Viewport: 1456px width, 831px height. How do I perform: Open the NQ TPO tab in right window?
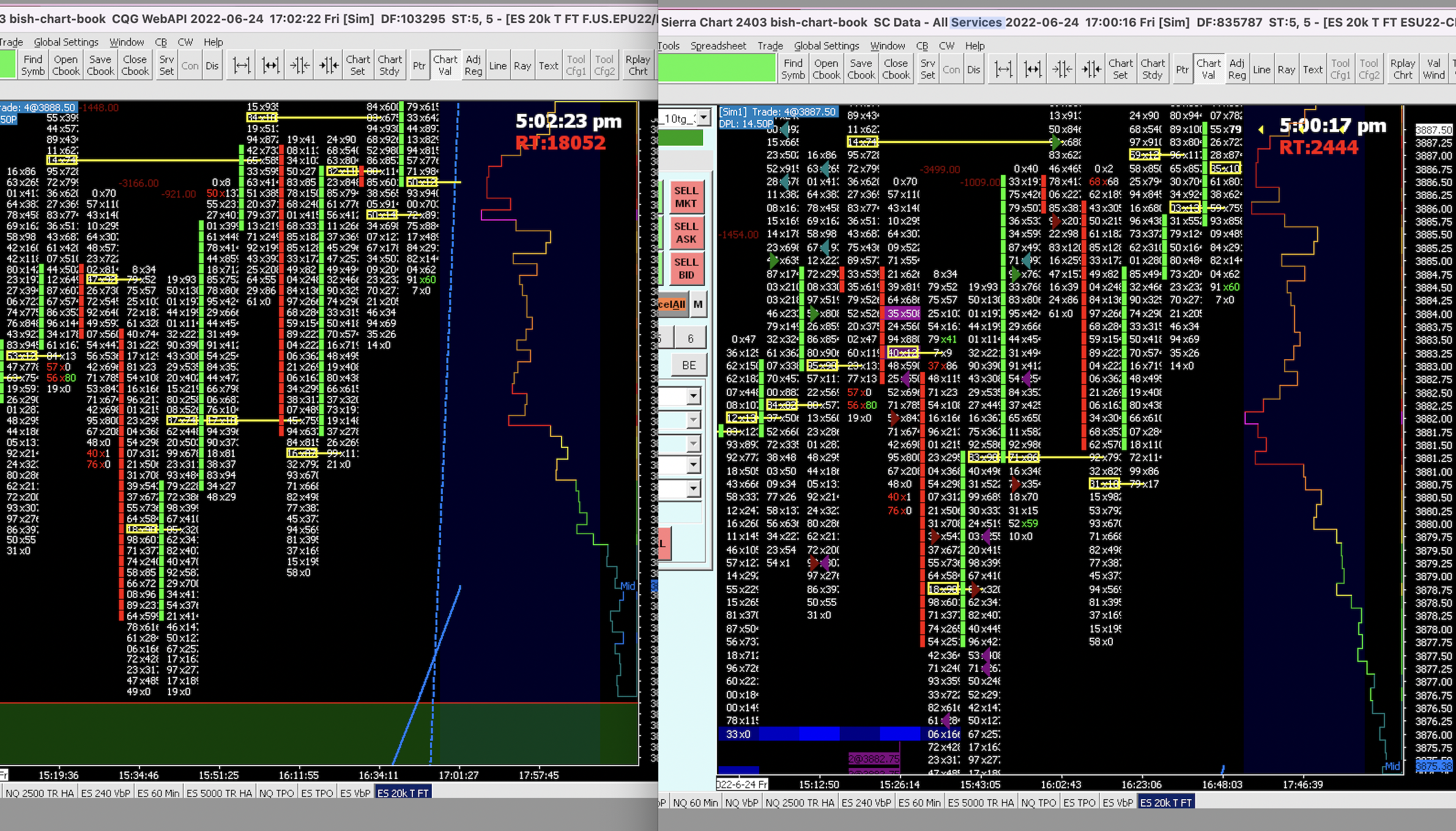1038,802
